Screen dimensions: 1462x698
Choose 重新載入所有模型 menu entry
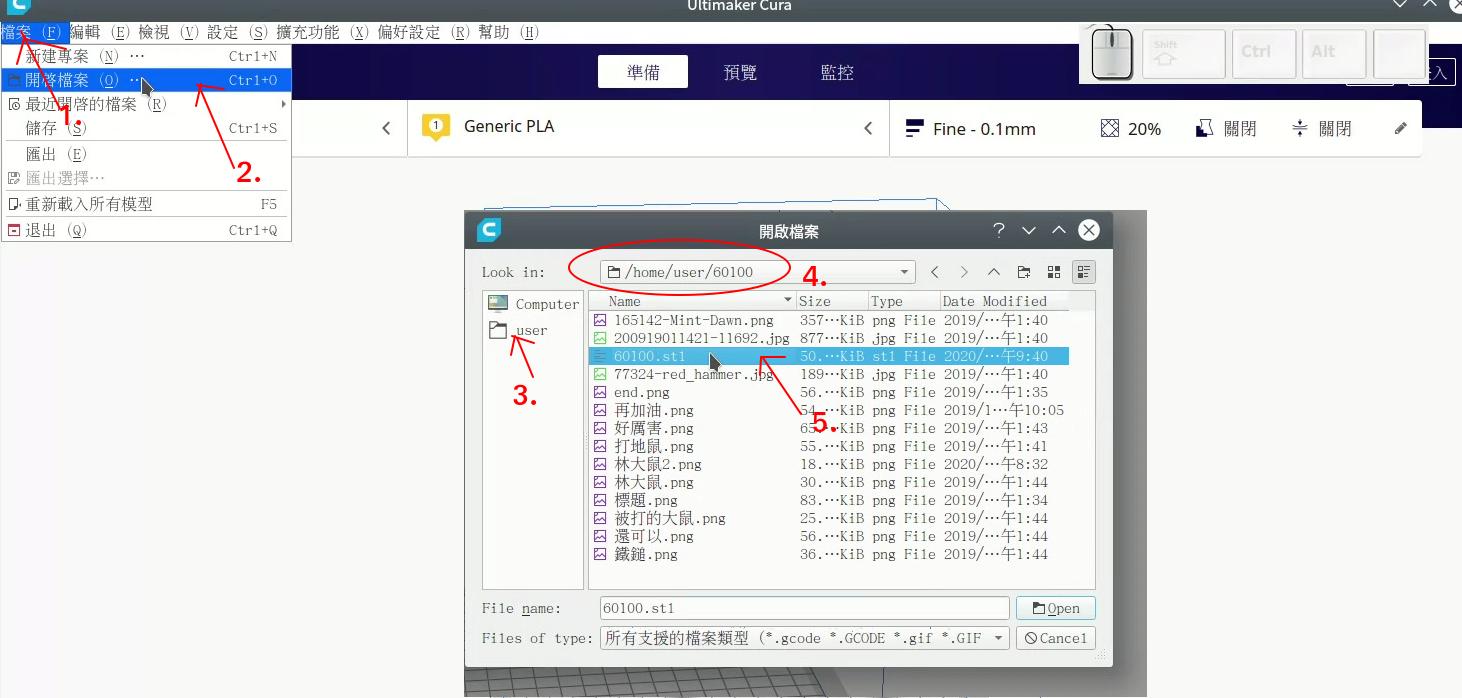click(x=146, y=204)
